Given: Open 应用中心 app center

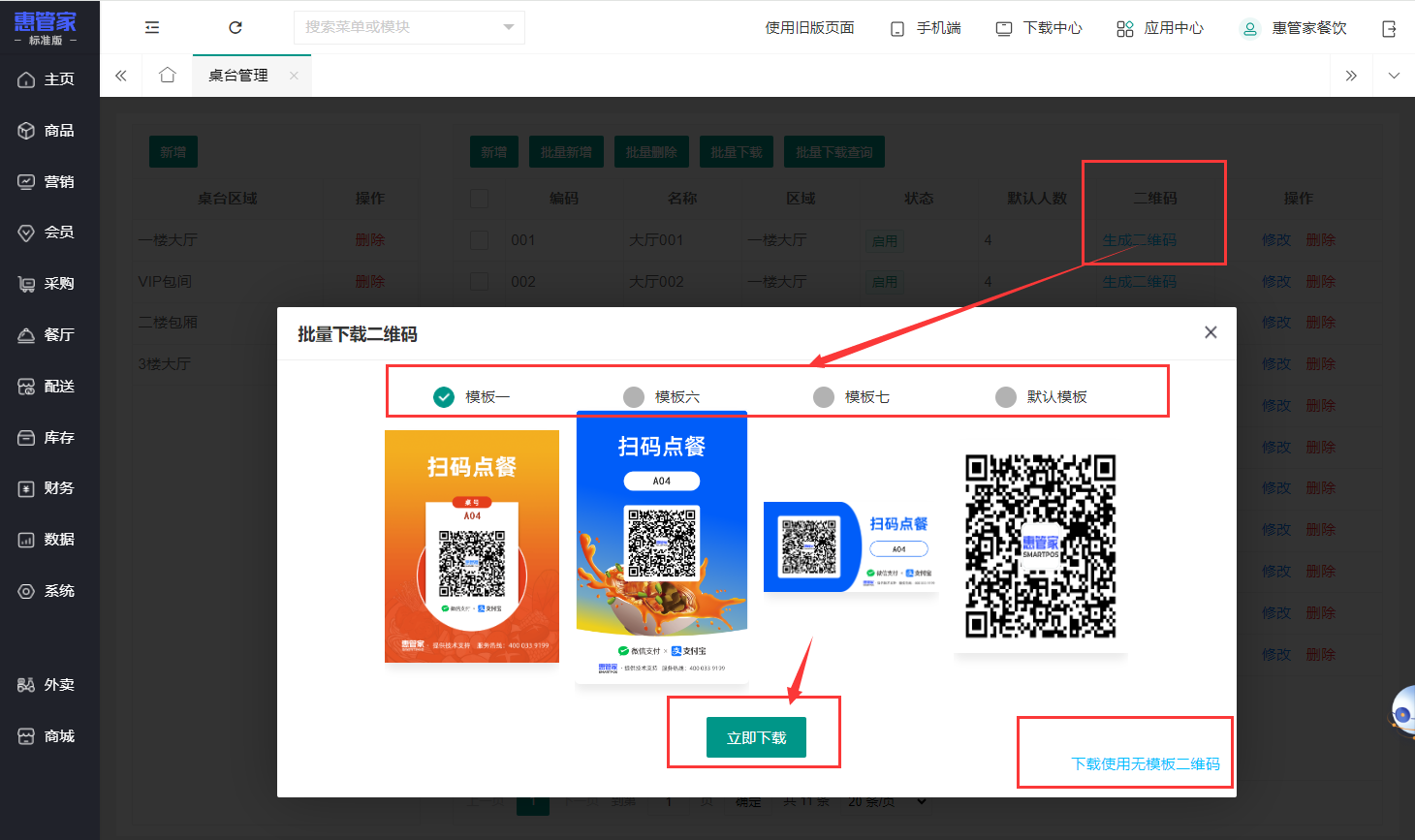Looking at the screenshot, I should tap(1160, 28).
